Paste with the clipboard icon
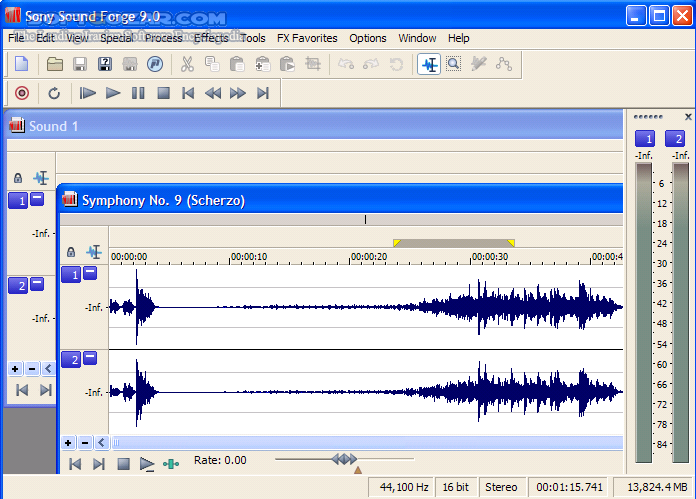 pos(237,64)
